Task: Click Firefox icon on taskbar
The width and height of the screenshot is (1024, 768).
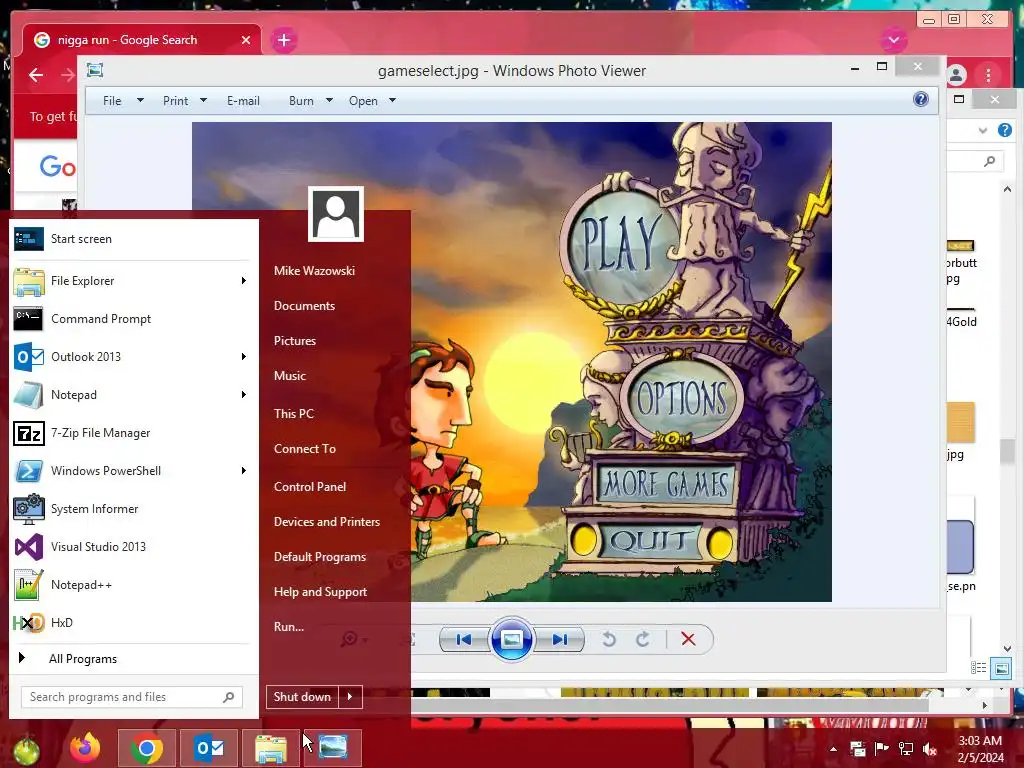Action: 86,748
